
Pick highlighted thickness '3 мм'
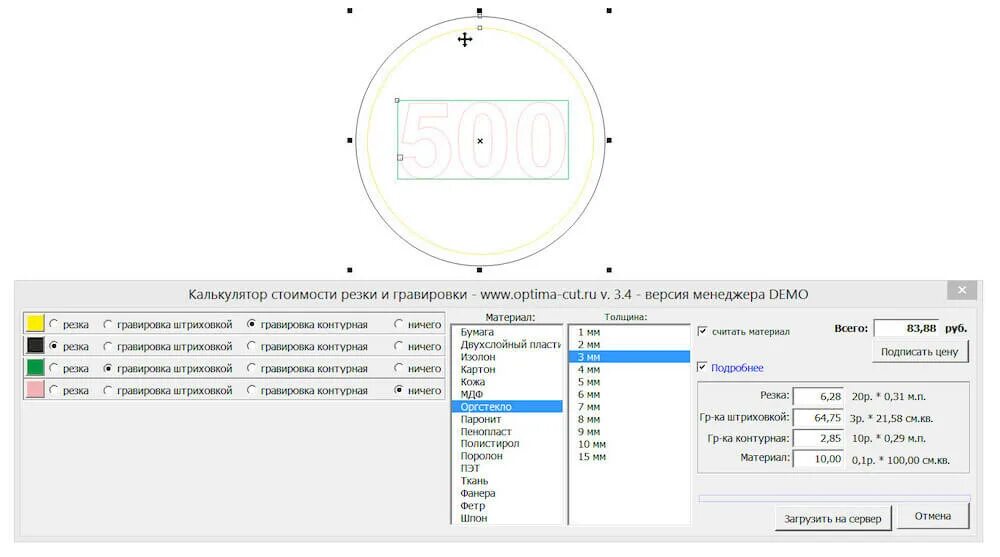(x=629, y=357)
